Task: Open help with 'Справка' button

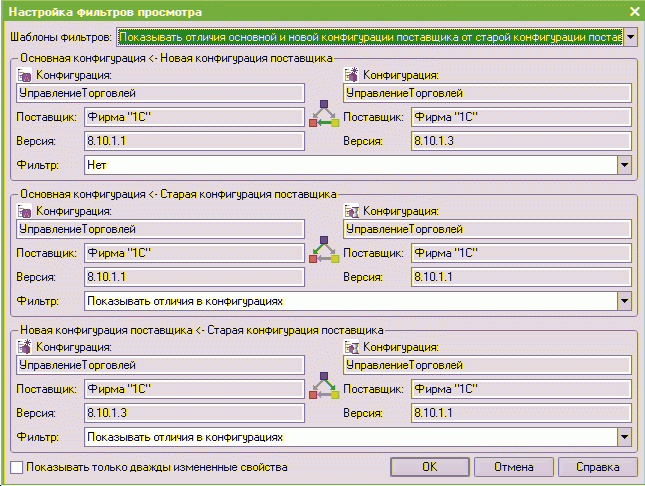Action: pyautogui.click(x=598, y=467)
